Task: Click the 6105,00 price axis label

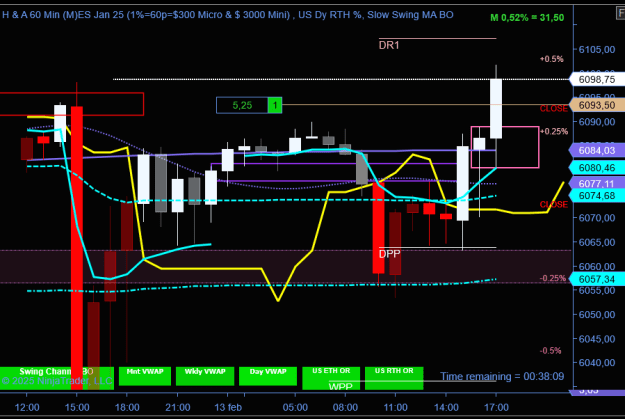Action: pos(597,49)
